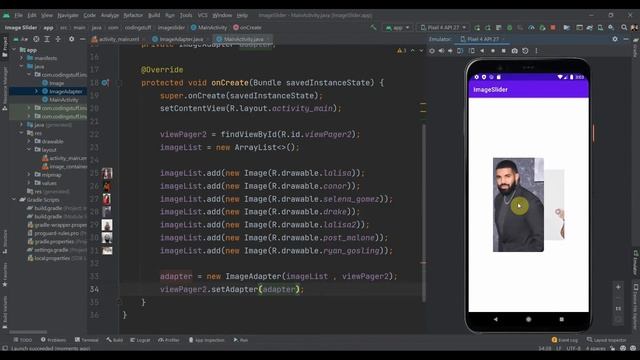Open Project panel settings gear icon

tap(71, 39)
